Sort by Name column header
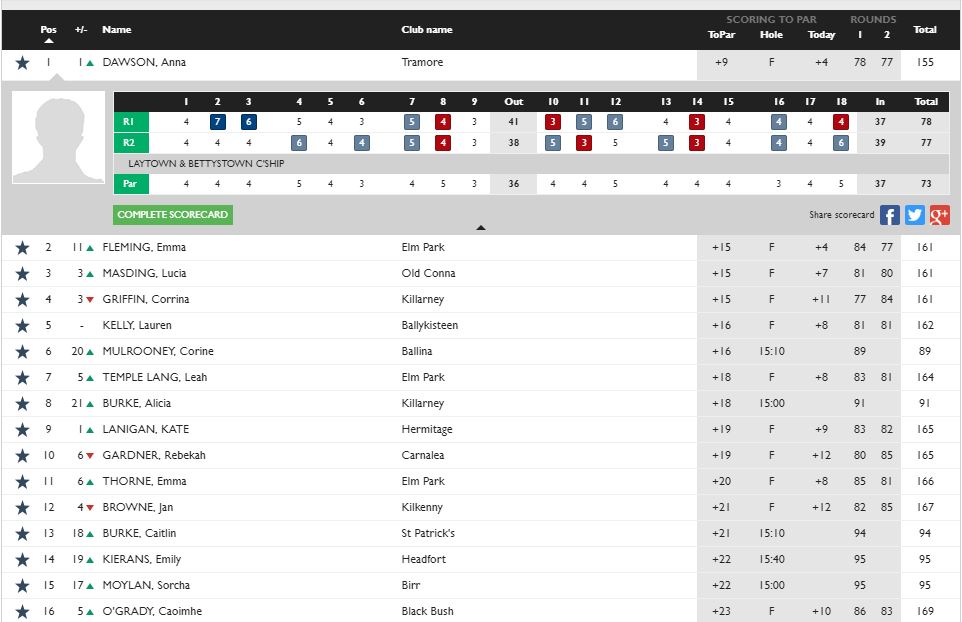This screenshot has height=622, width=962. (117, 30)
